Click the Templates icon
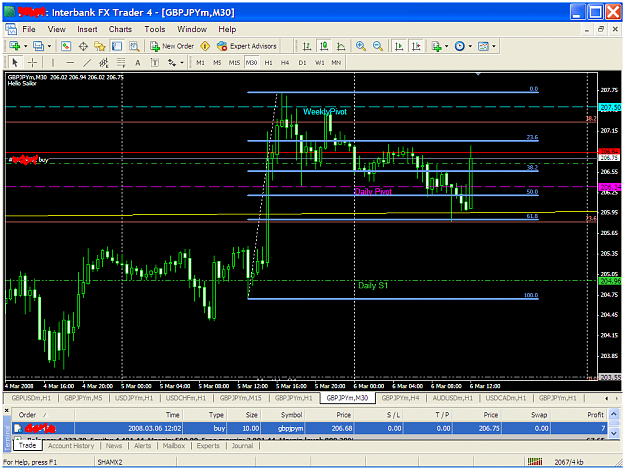The image size is (625, 470). pyautogui.click(x=483, y=46)
